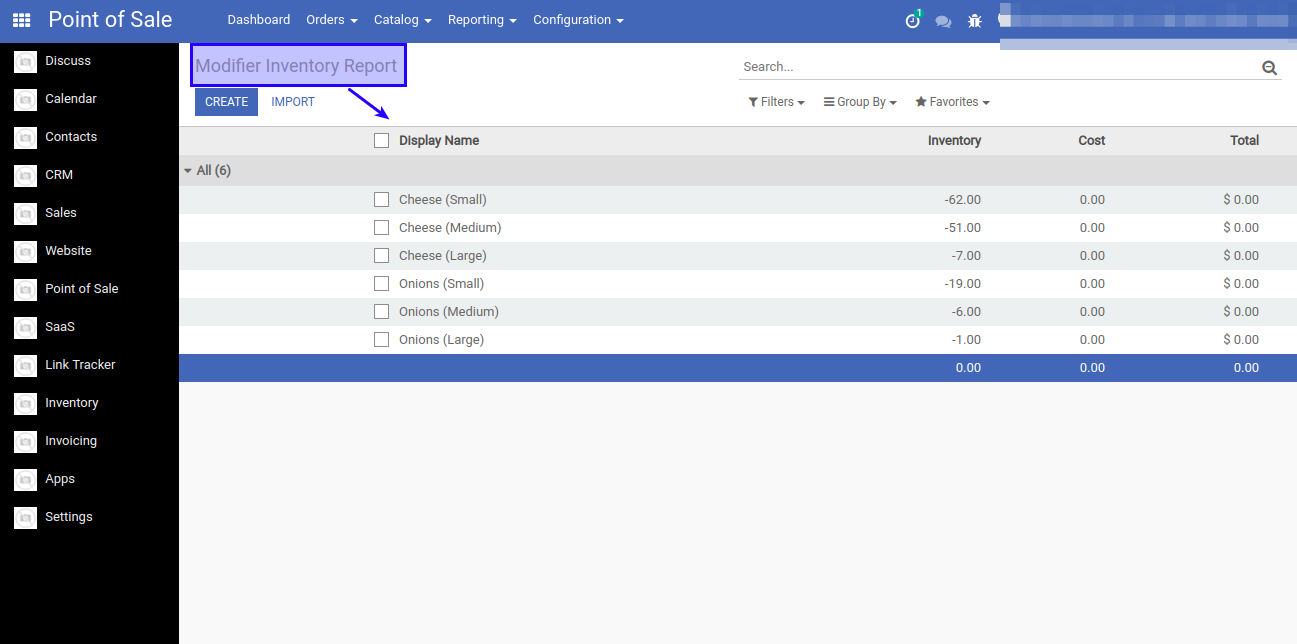
Task: Click the IMPORT button
Action: pos(293,102)
